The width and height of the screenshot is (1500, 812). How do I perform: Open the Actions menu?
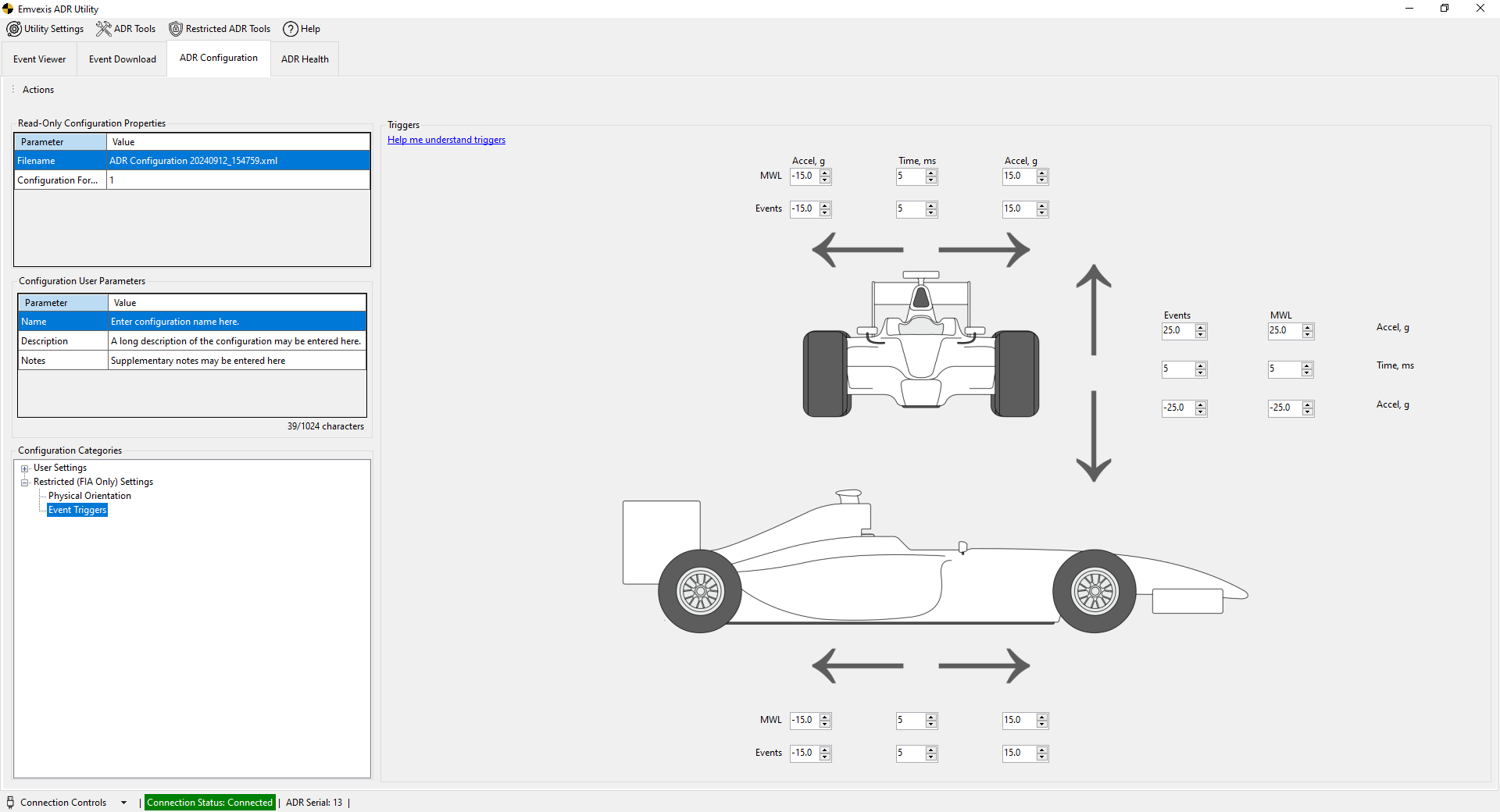click(38, 90)
